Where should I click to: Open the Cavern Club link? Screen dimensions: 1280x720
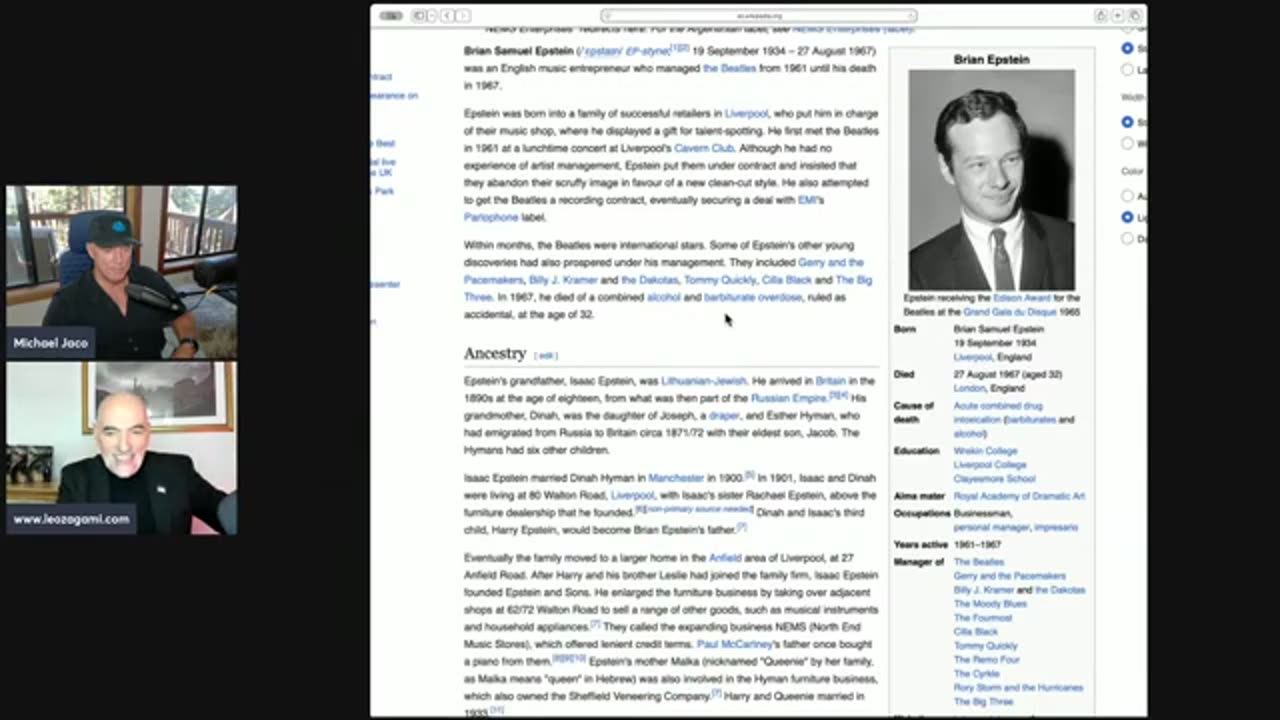coord(704,148)
